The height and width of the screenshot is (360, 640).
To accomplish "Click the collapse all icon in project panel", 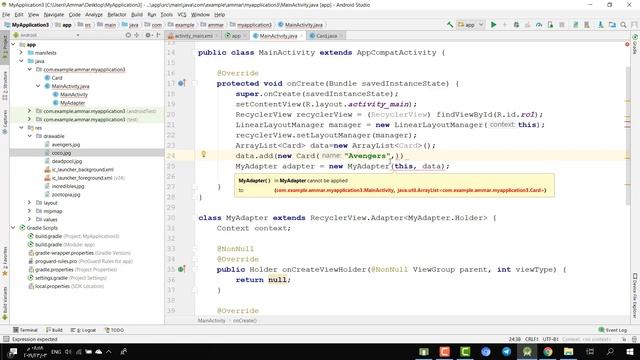I will 137,36.
